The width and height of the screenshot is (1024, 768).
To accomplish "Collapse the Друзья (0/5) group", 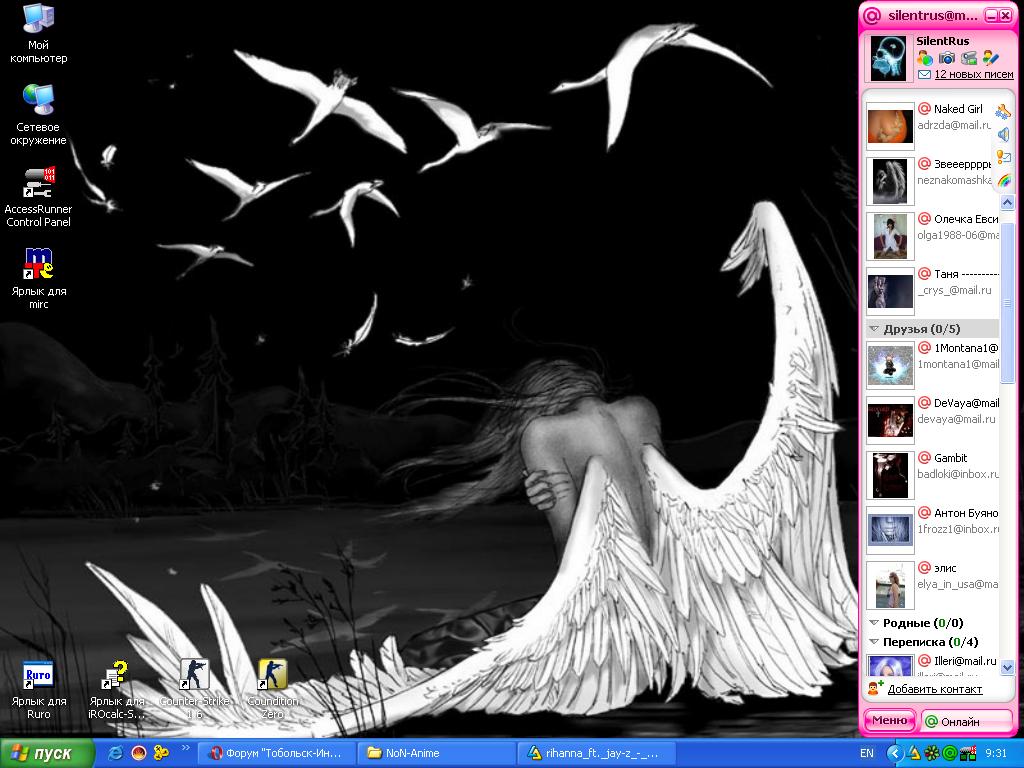I will tap(874, 328).
